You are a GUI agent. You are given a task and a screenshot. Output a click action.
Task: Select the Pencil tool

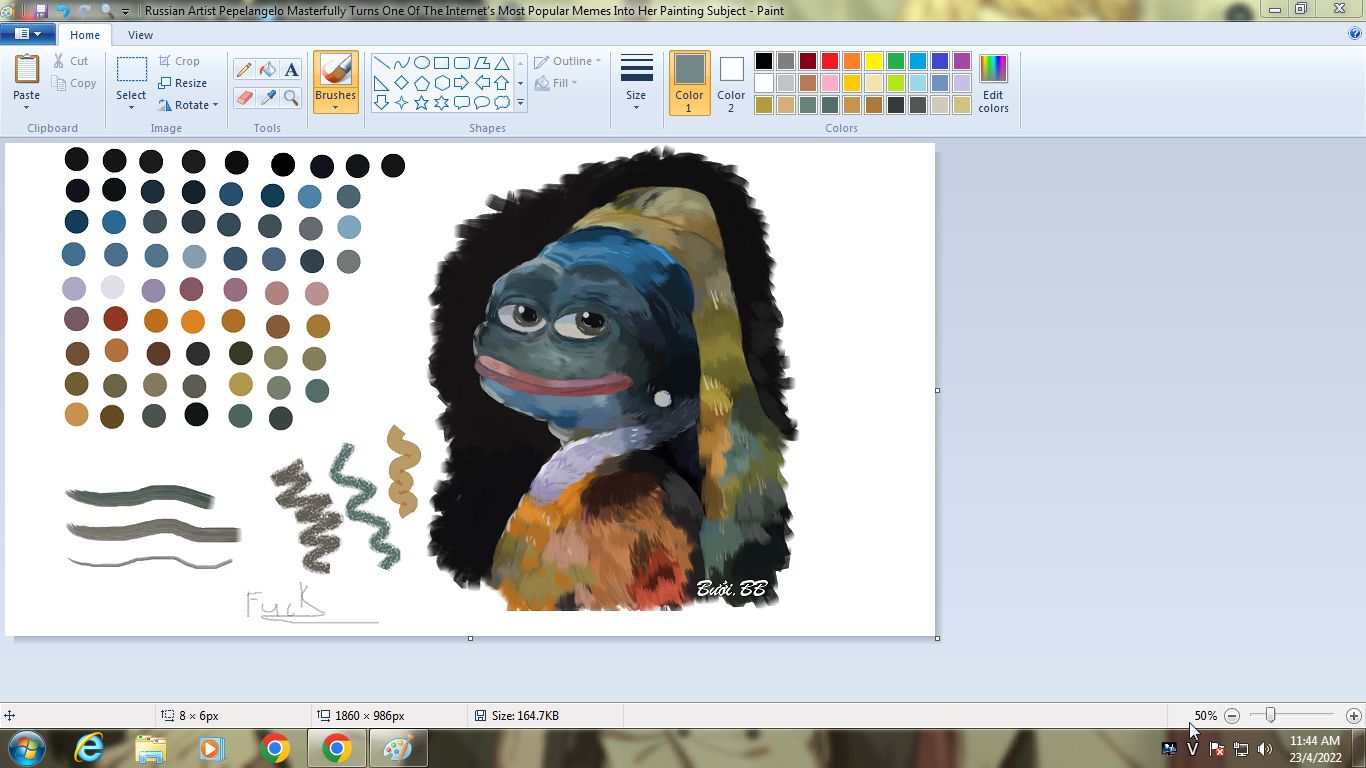pos(244,69)
